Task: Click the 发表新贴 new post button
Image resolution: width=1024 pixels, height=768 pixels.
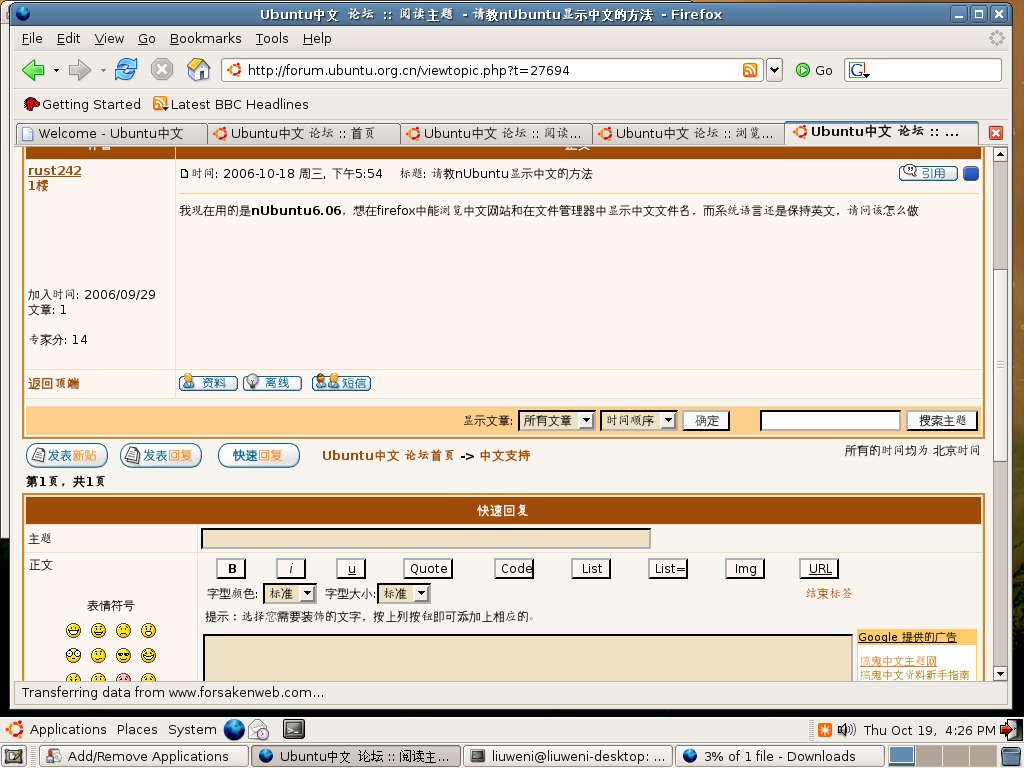Action: (x=67, y=455)
